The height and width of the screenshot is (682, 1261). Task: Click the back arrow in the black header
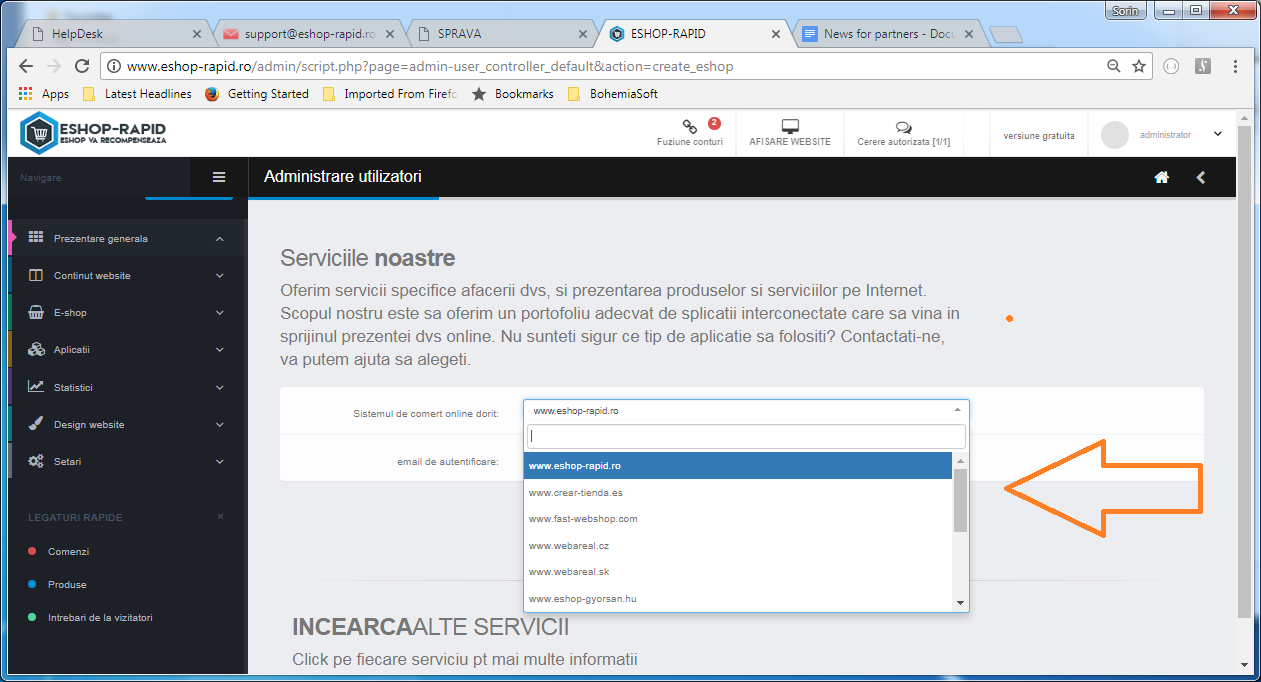click(1201, 177)
